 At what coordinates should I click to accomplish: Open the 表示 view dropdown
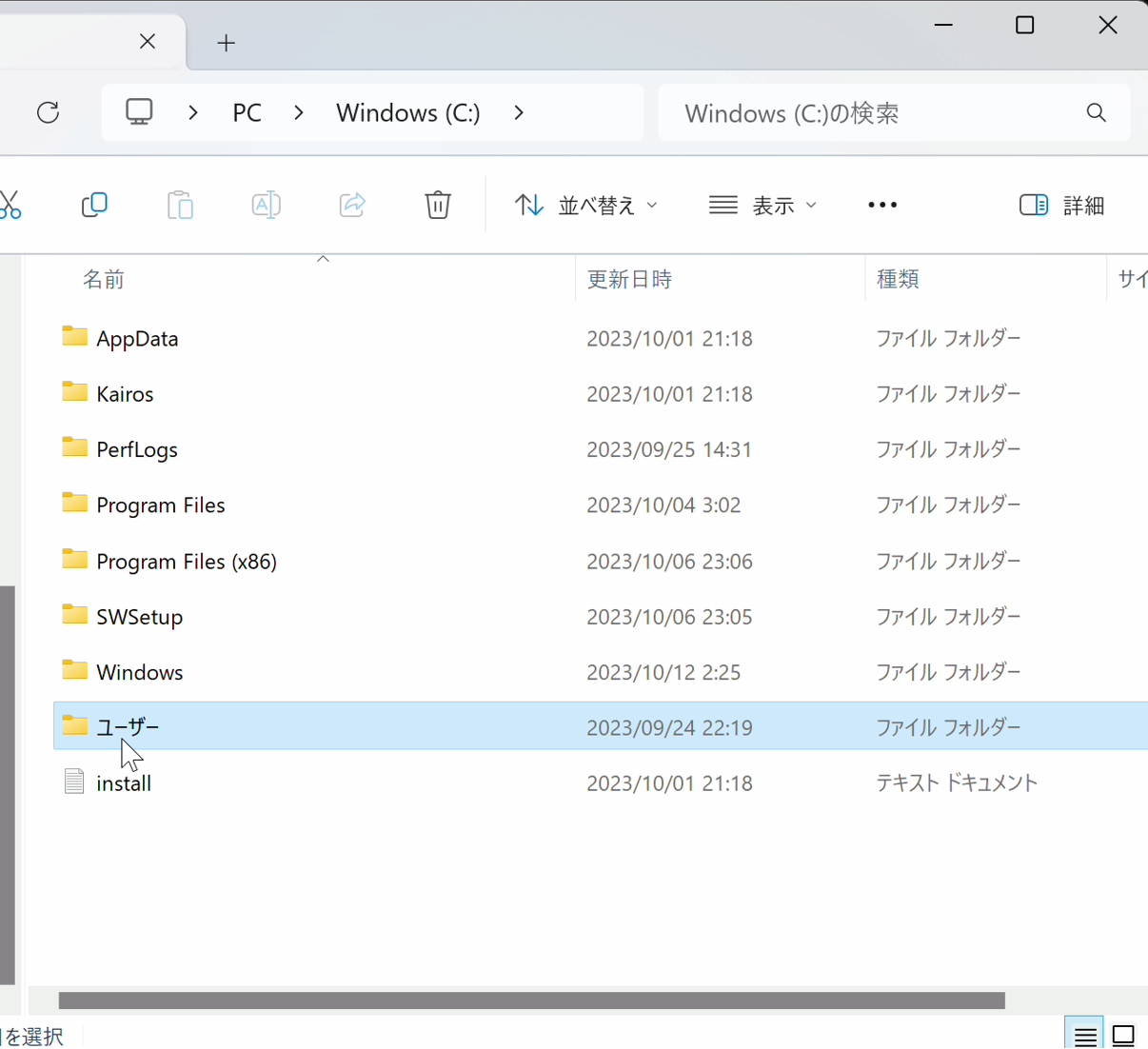point(762,205)
